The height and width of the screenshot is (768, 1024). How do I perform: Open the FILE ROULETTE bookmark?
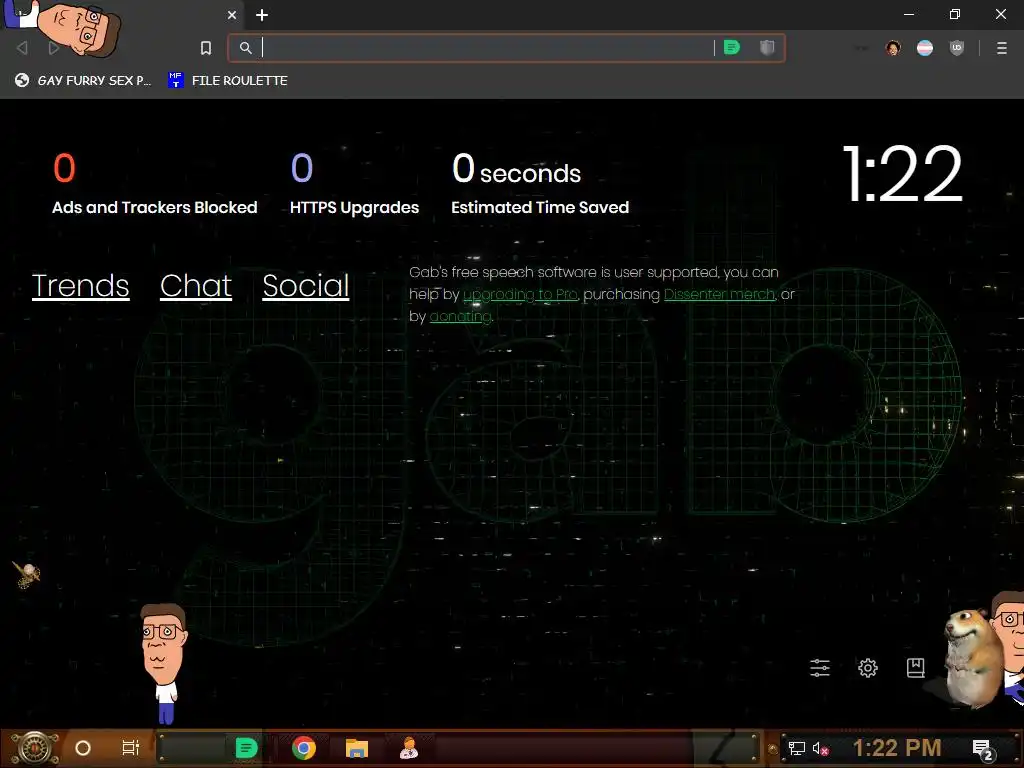(x=228, y=80)
